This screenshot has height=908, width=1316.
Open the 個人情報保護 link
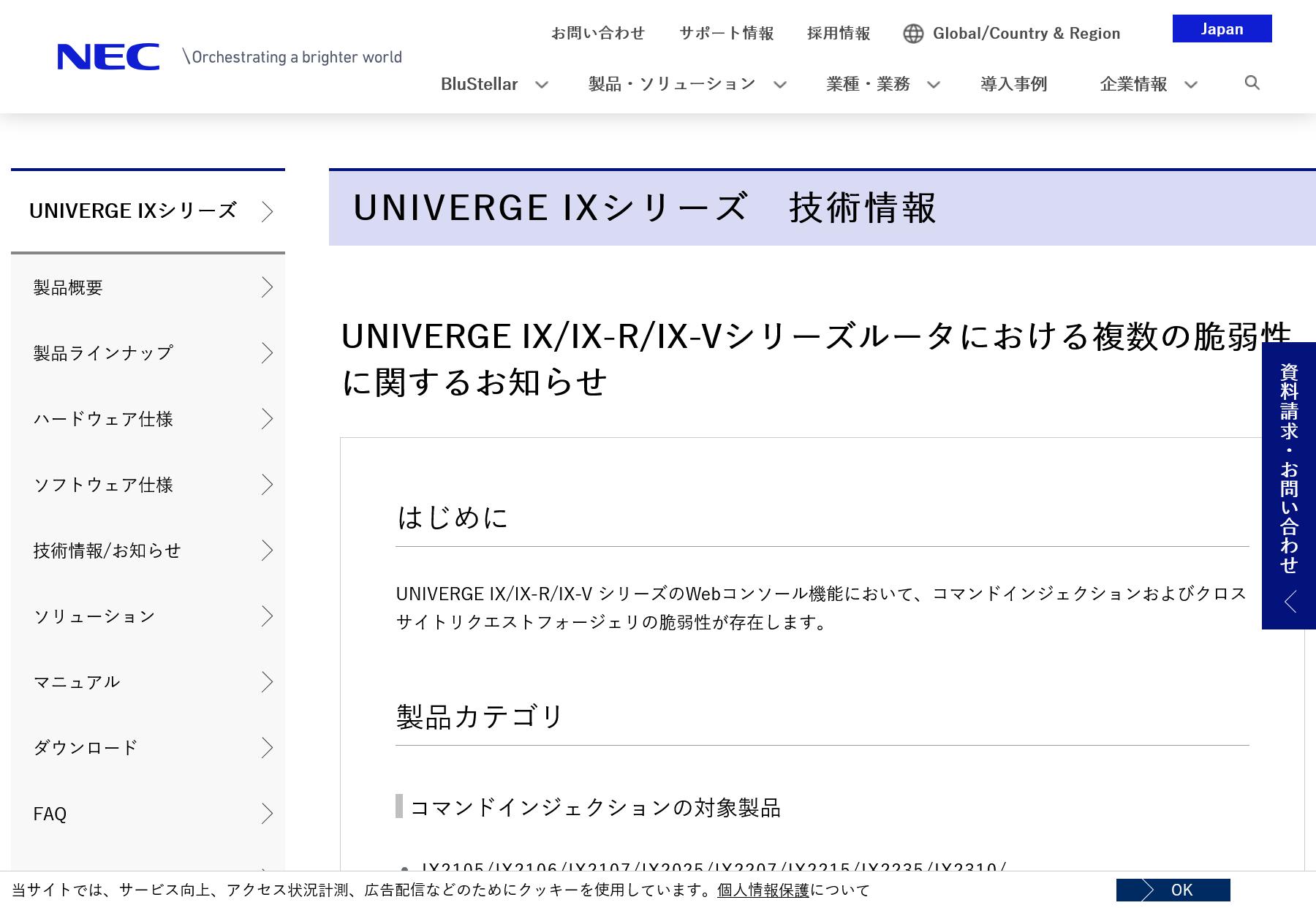pyautogui.click(x=763, y=890)
